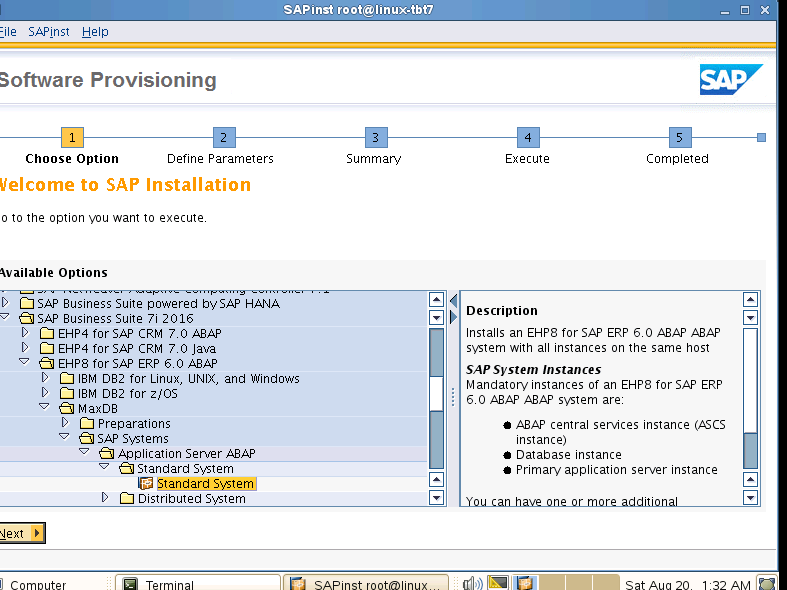Click folder icon of EHP4 for SAP CRM 7.0 Java

(47, 349)
